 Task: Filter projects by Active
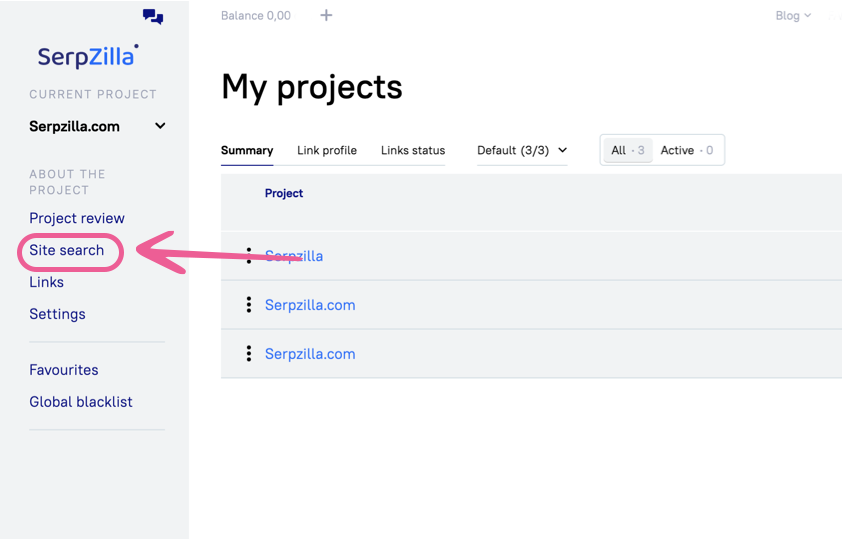[687, 150]
